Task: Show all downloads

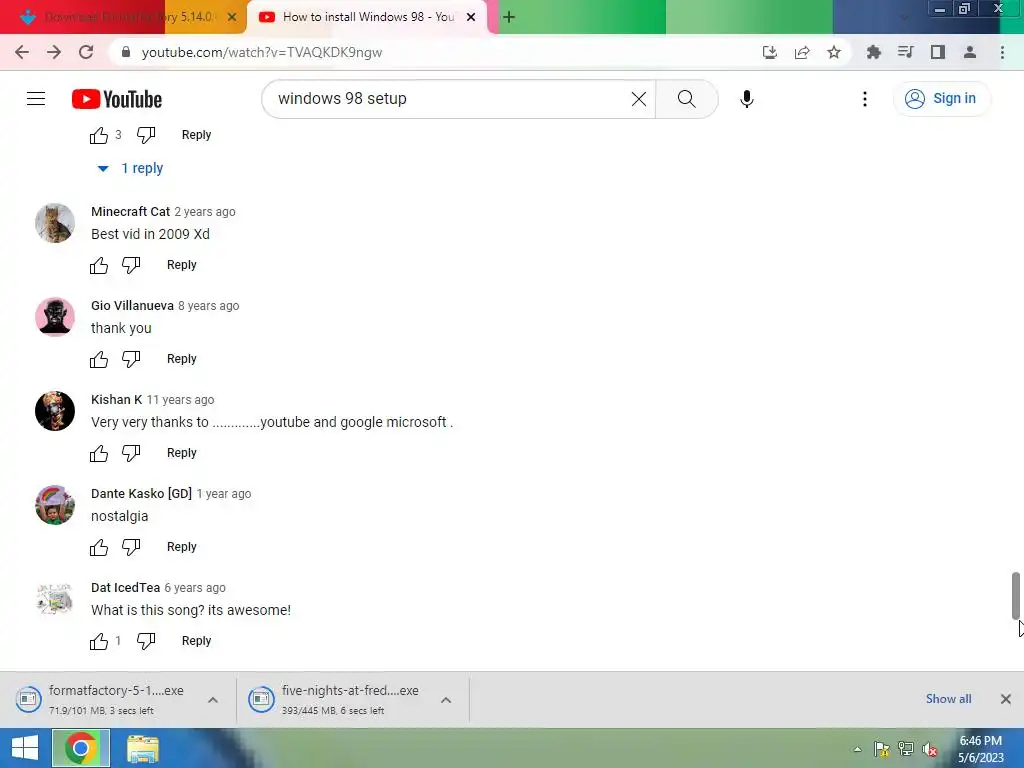Action: point(948,699)
